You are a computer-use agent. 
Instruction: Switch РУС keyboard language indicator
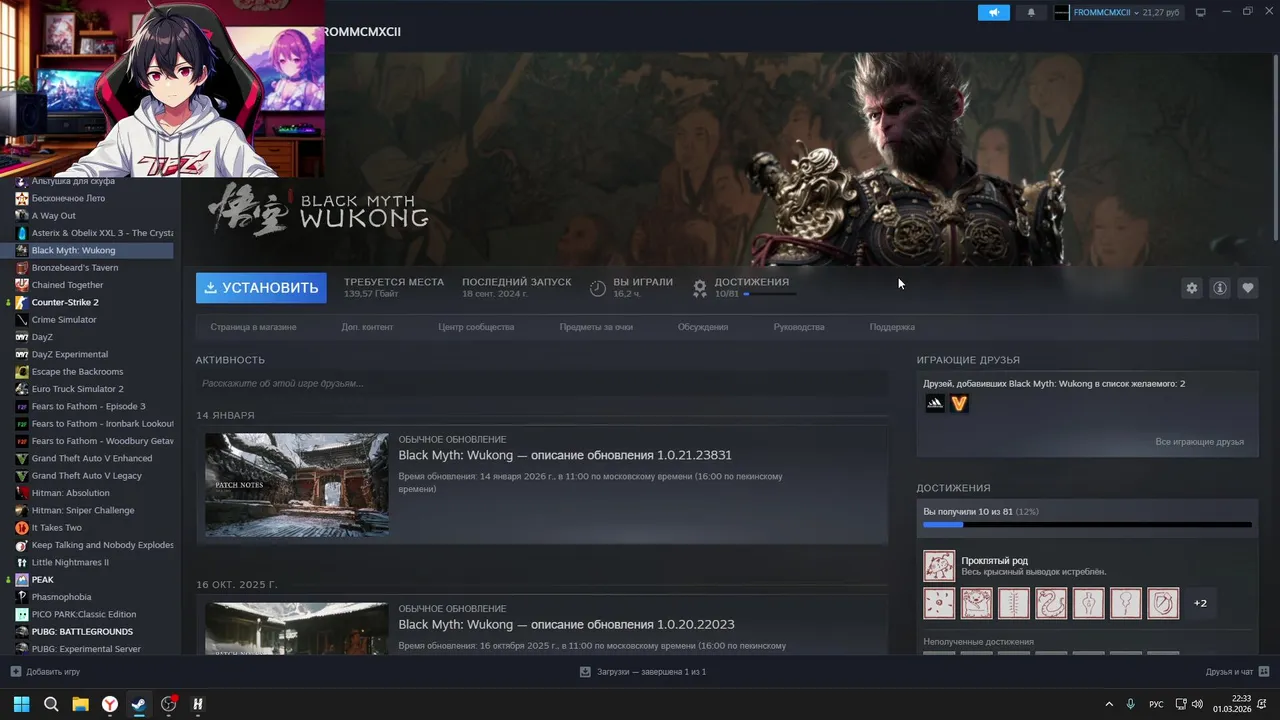click(x=1156, y=704)
